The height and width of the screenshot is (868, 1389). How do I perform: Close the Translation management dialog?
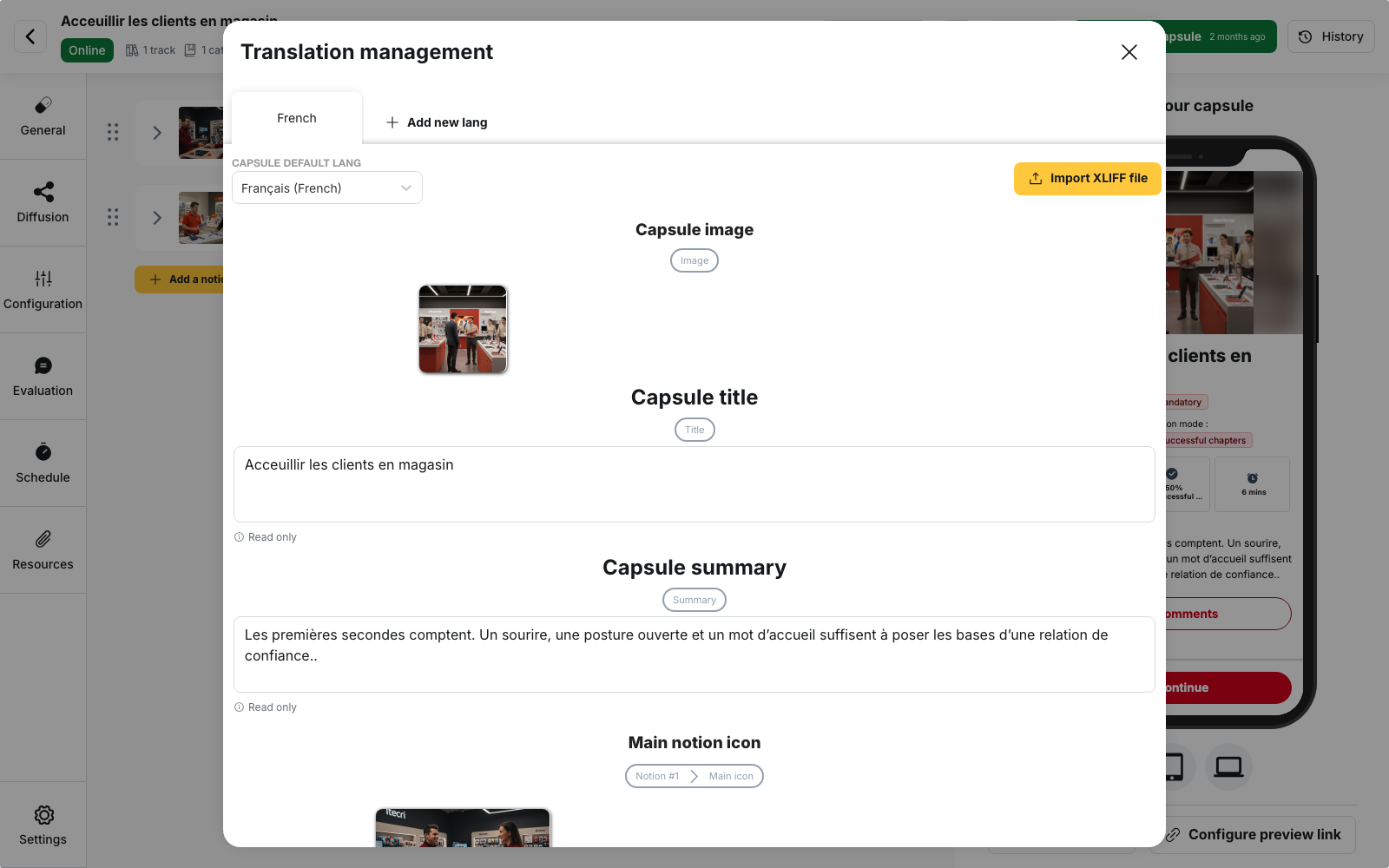coord(1129,52)
